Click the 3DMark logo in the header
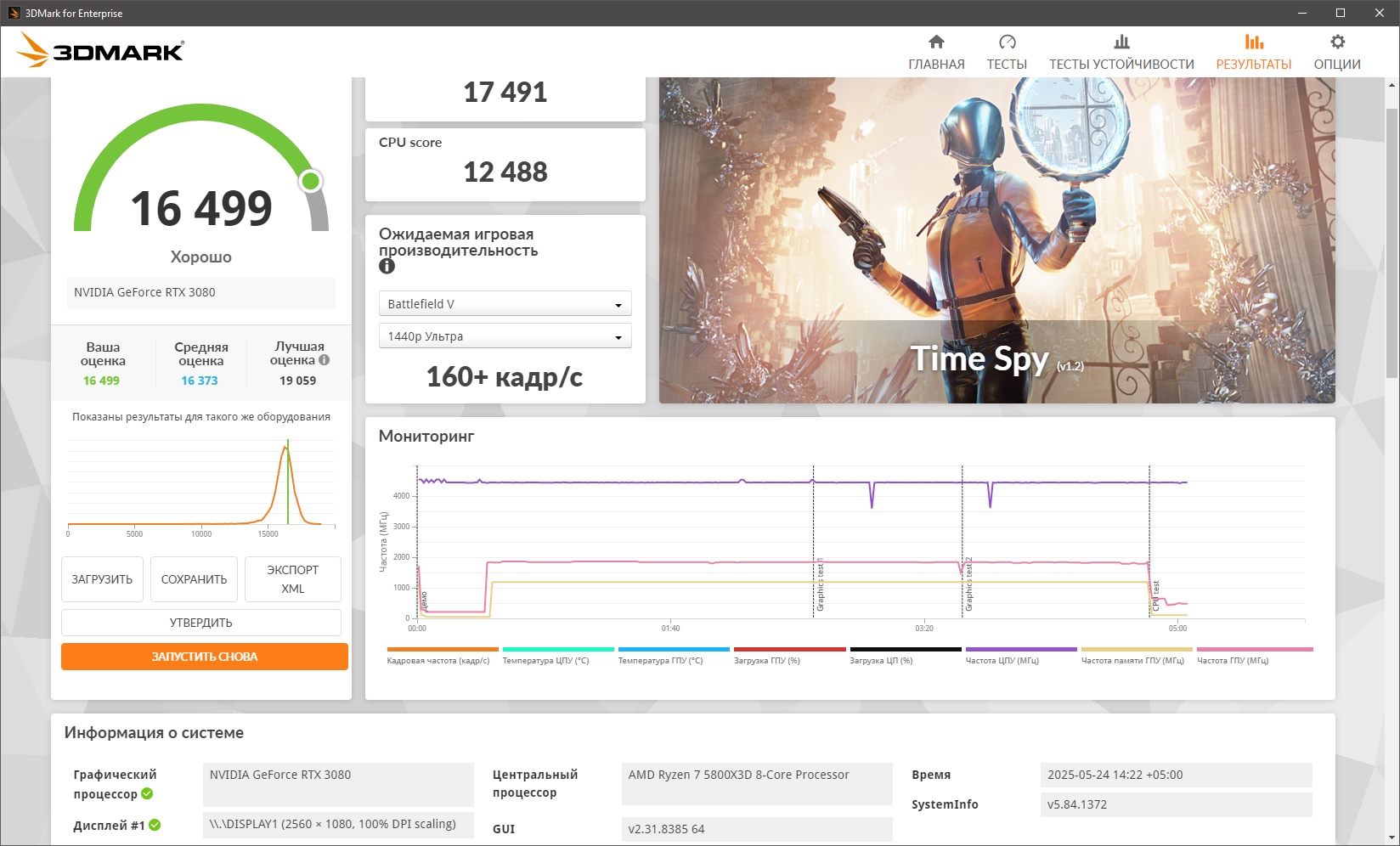Viewport: 1400px width, 846px height. (100, 51)
